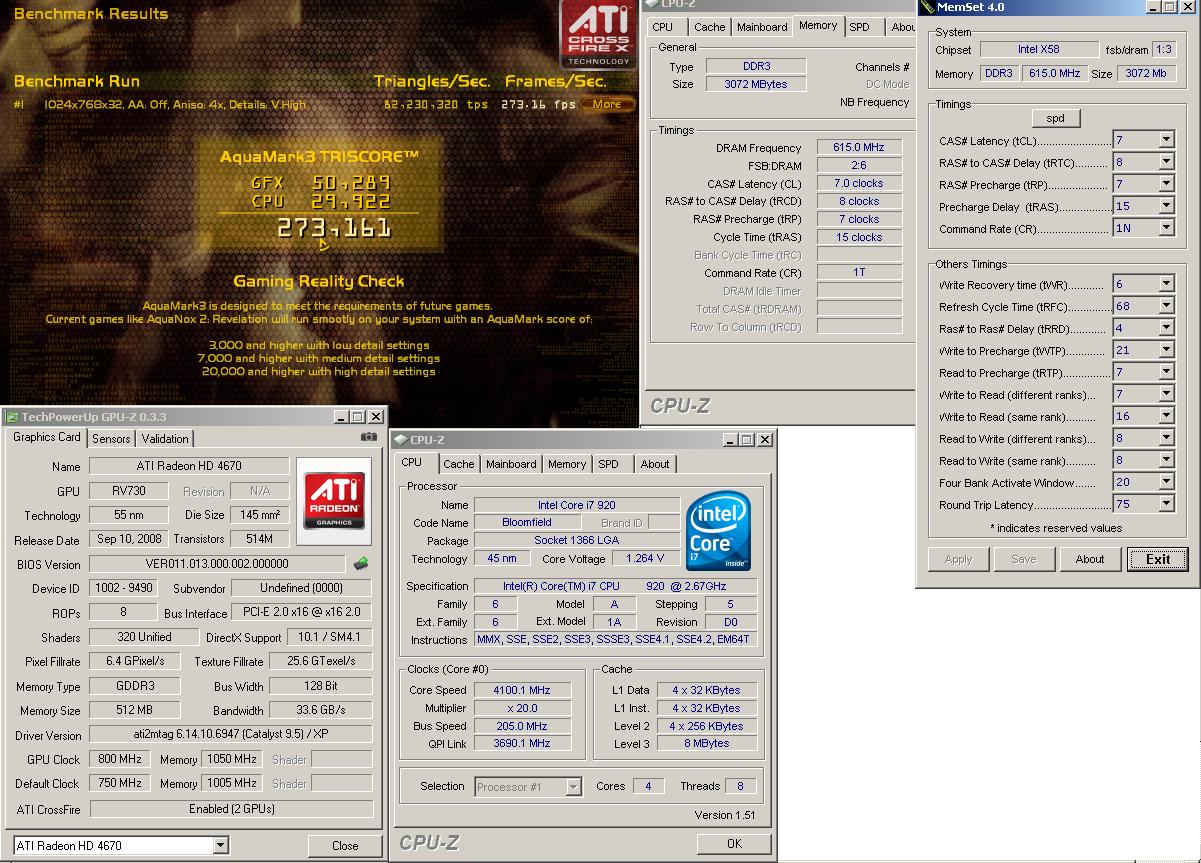Click the AquaMark total score 273,161
Viewport: 1201px width, 863px height.
(333, 229)
